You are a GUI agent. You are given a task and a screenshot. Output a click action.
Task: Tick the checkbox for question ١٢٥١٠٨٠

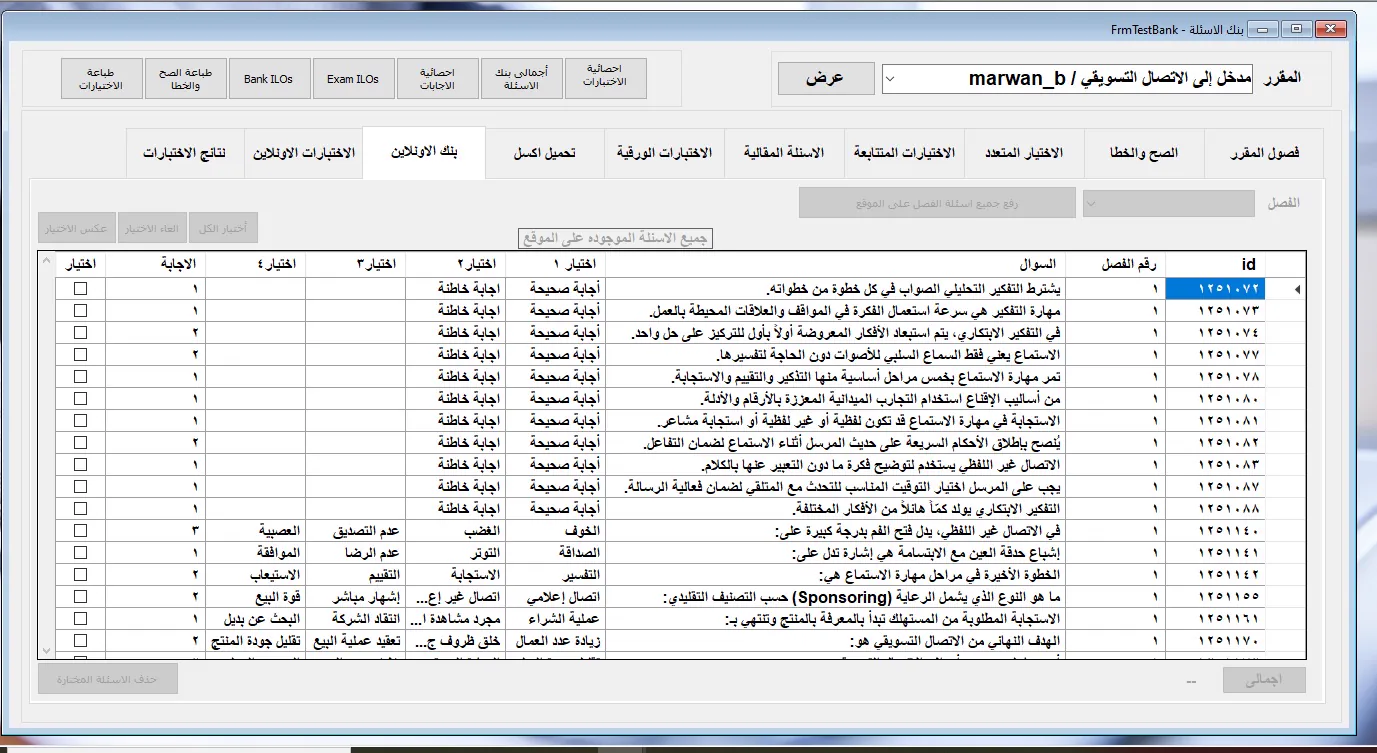pos(81,398)
